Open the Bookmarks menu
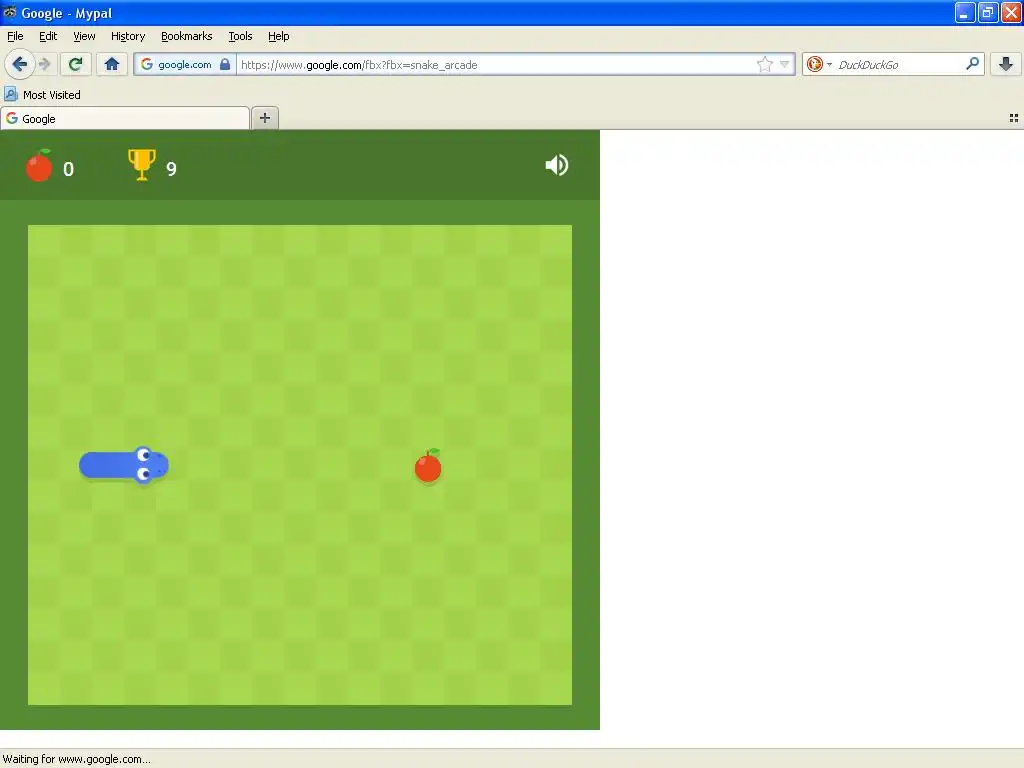1024x768 pixels. pyautogui.click(x=187, y=36)
